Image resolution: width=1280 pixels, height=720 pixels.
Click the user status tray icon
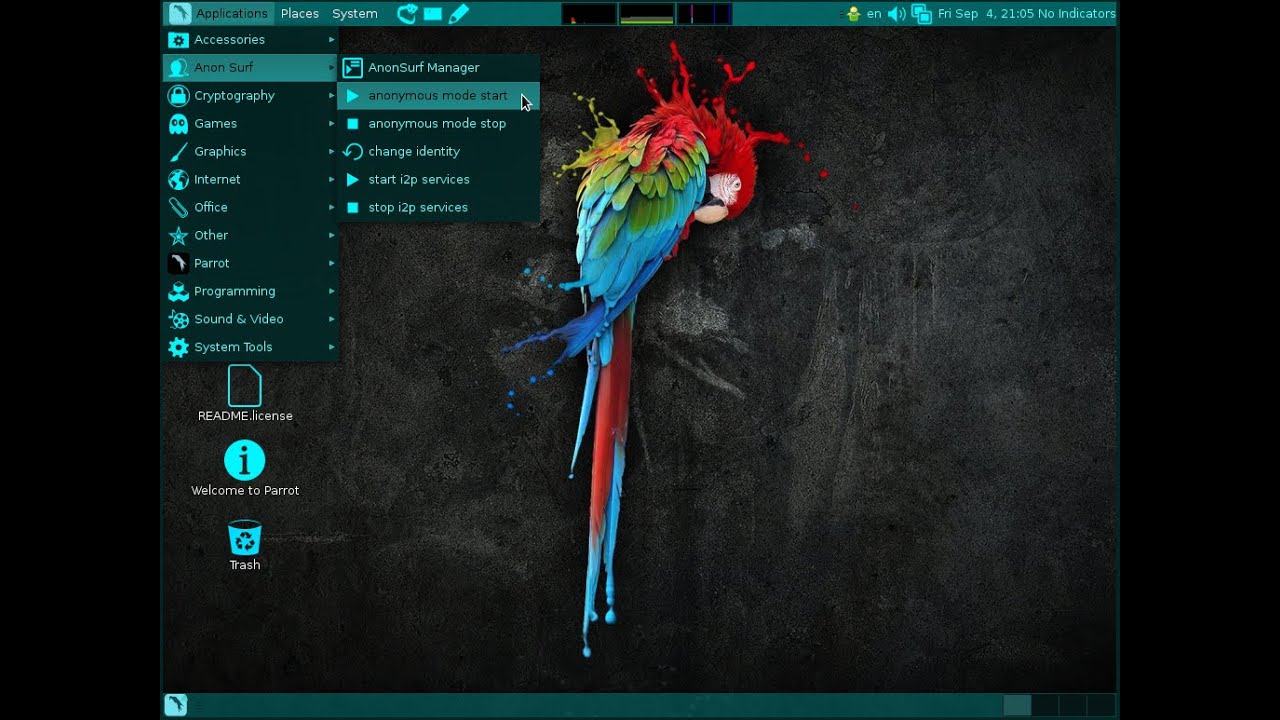click(853, 14)
